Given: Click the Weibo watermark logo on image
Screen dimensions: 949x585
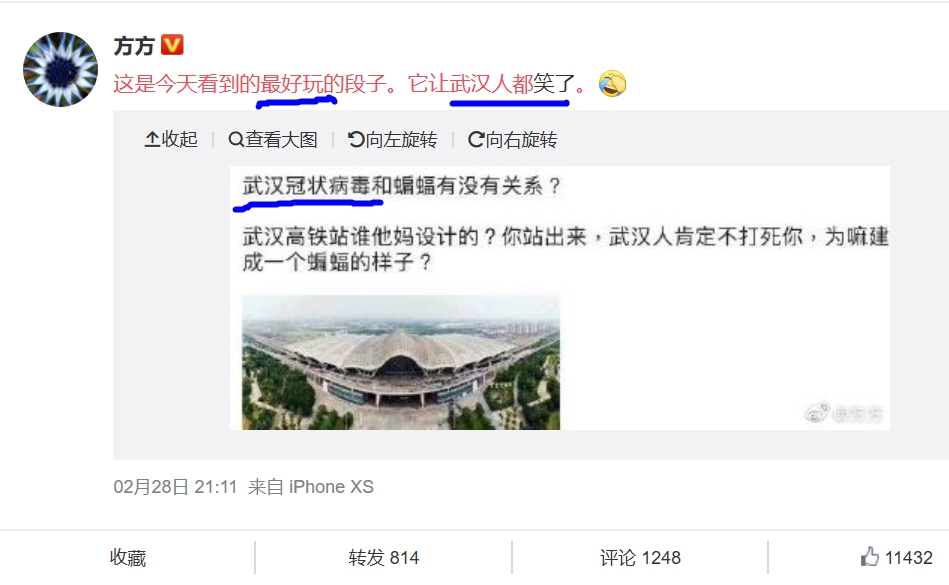Looking at the screenshot, I should (817, 414).
